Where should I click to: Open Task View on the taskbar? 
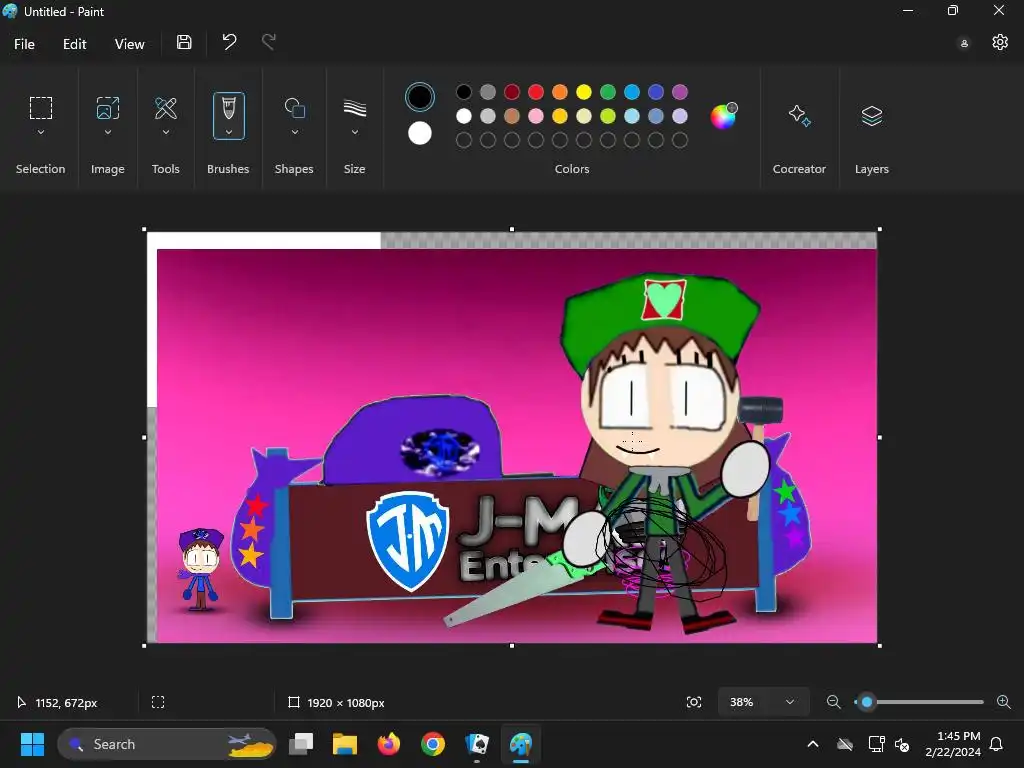[301, 744]
